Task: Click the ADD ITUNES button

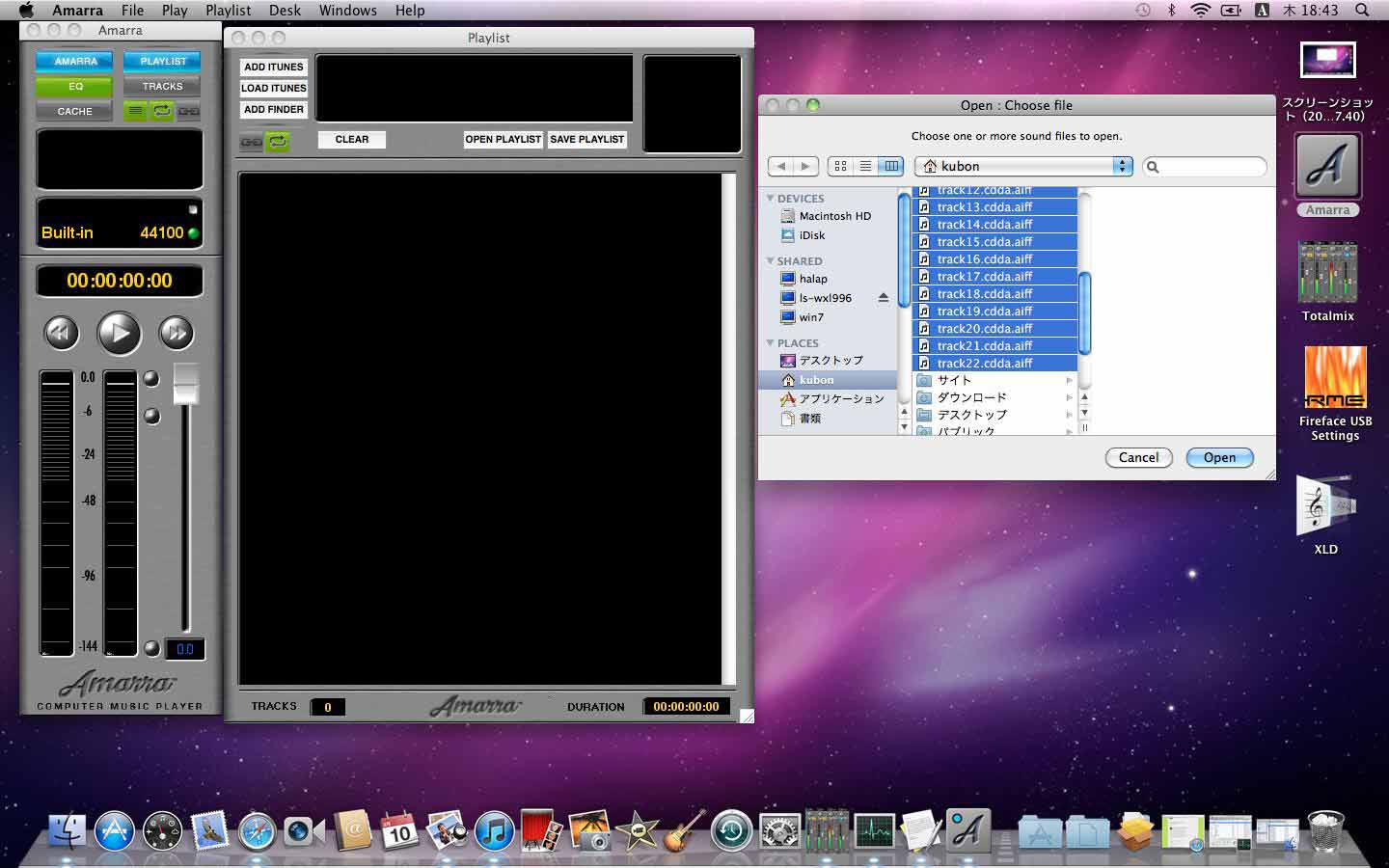Action: point(274,67)
